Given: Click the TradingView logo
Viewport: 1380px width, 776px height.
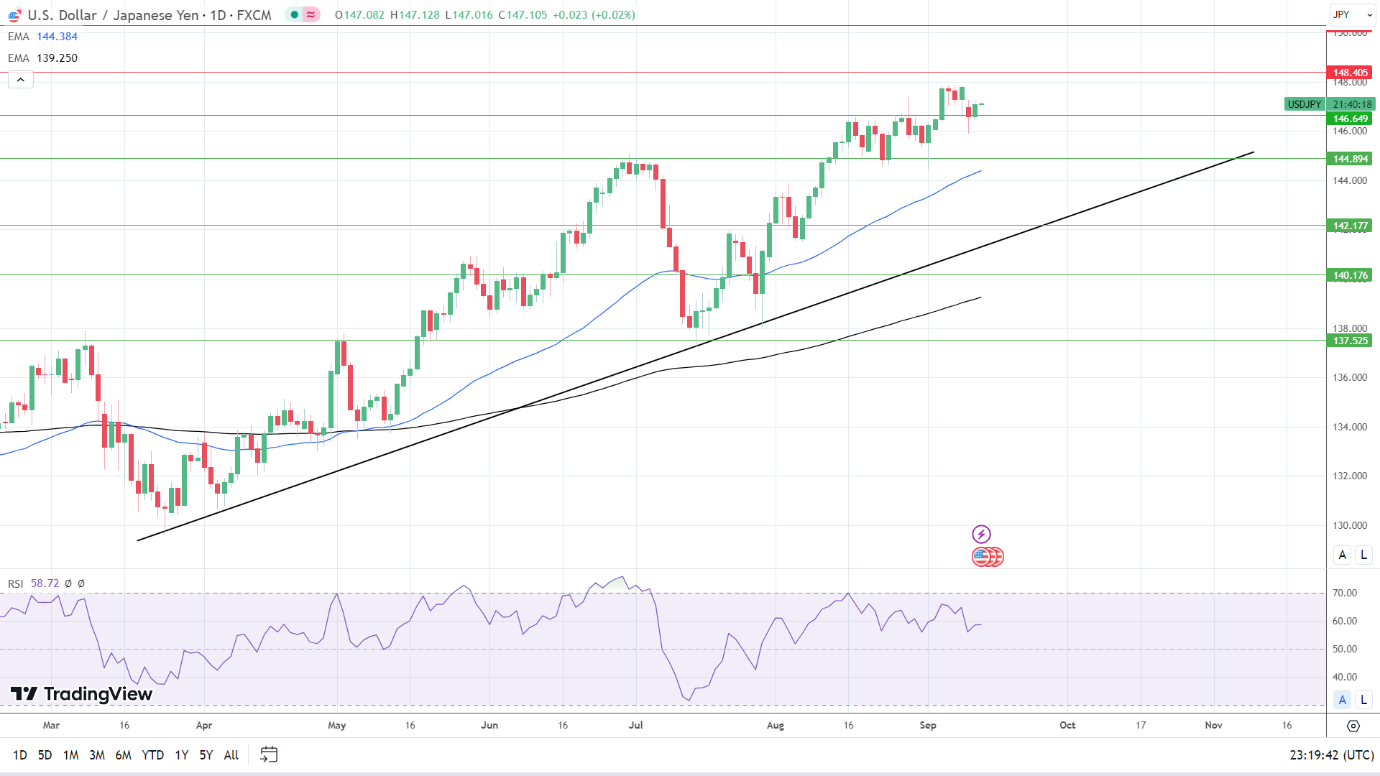Looking at the screenshot, I should (82, 694).
